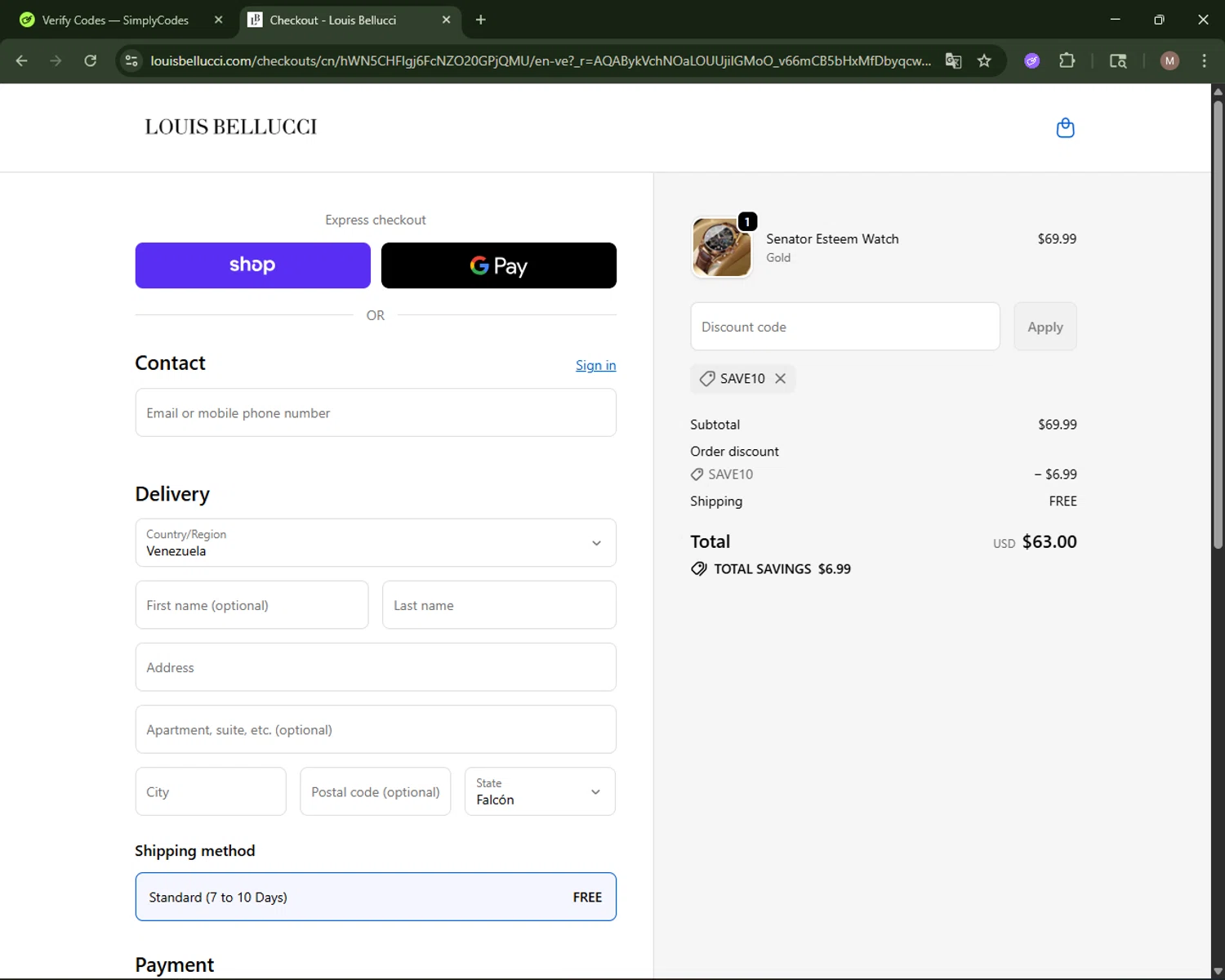Viewport: 1225px width, 980px height.
Task: Open the Chrome profile avatar M
Action: (1169, 60)
